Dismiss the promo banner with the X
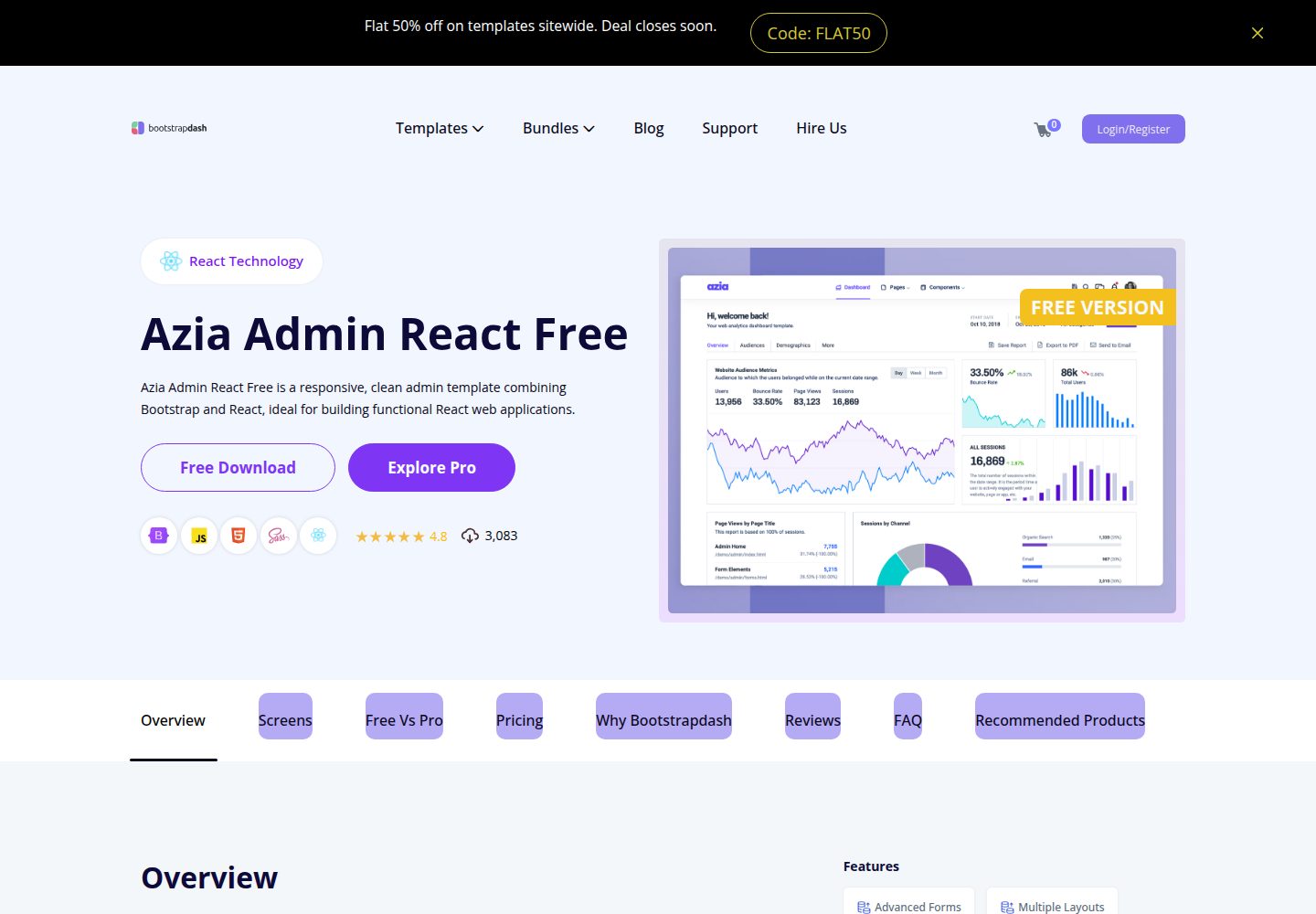This screenshot has height=914, width=1316. coord(1258,33)
